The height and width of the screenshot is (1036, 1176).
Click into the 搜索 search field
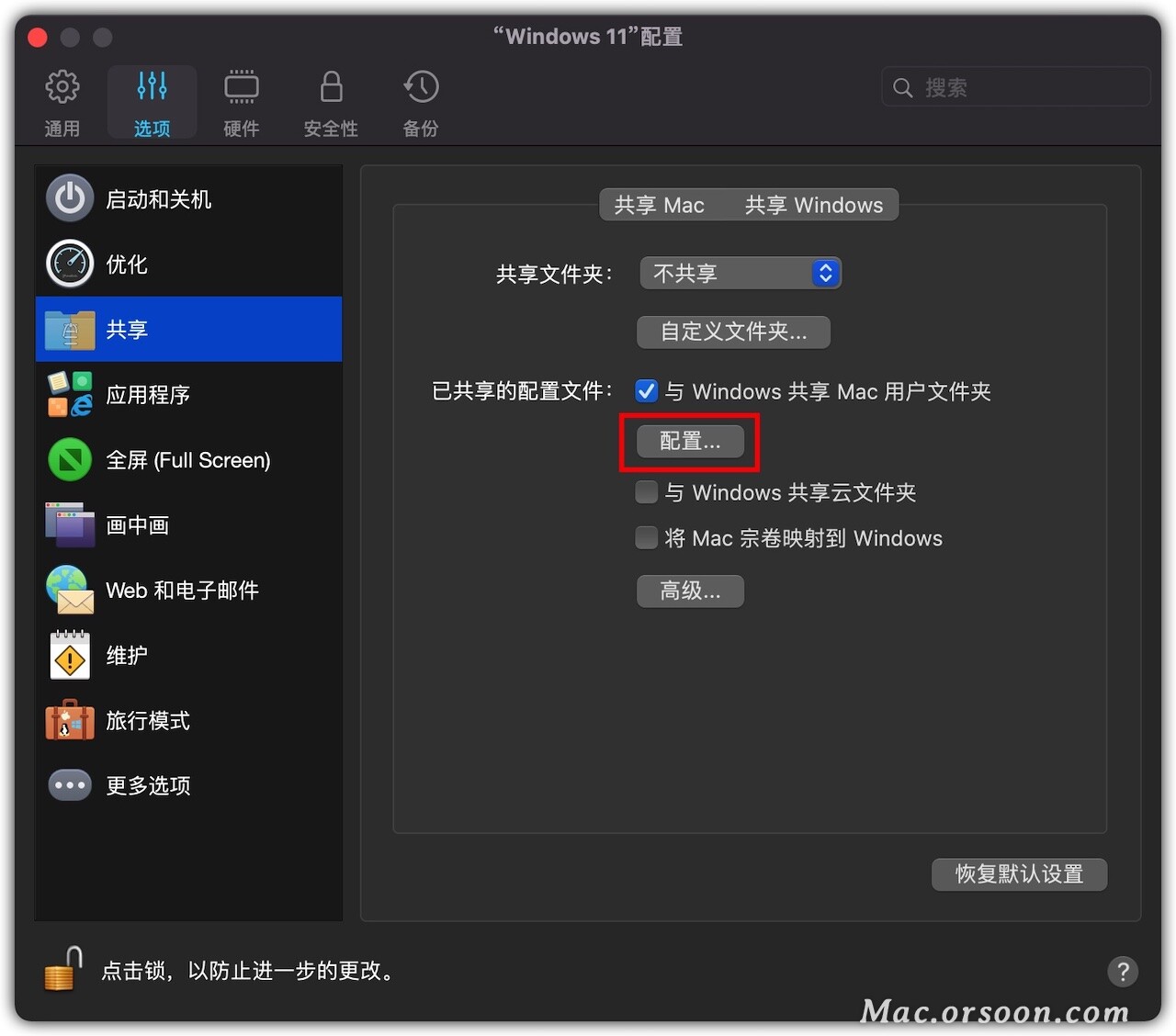[x=1016, y=87]
